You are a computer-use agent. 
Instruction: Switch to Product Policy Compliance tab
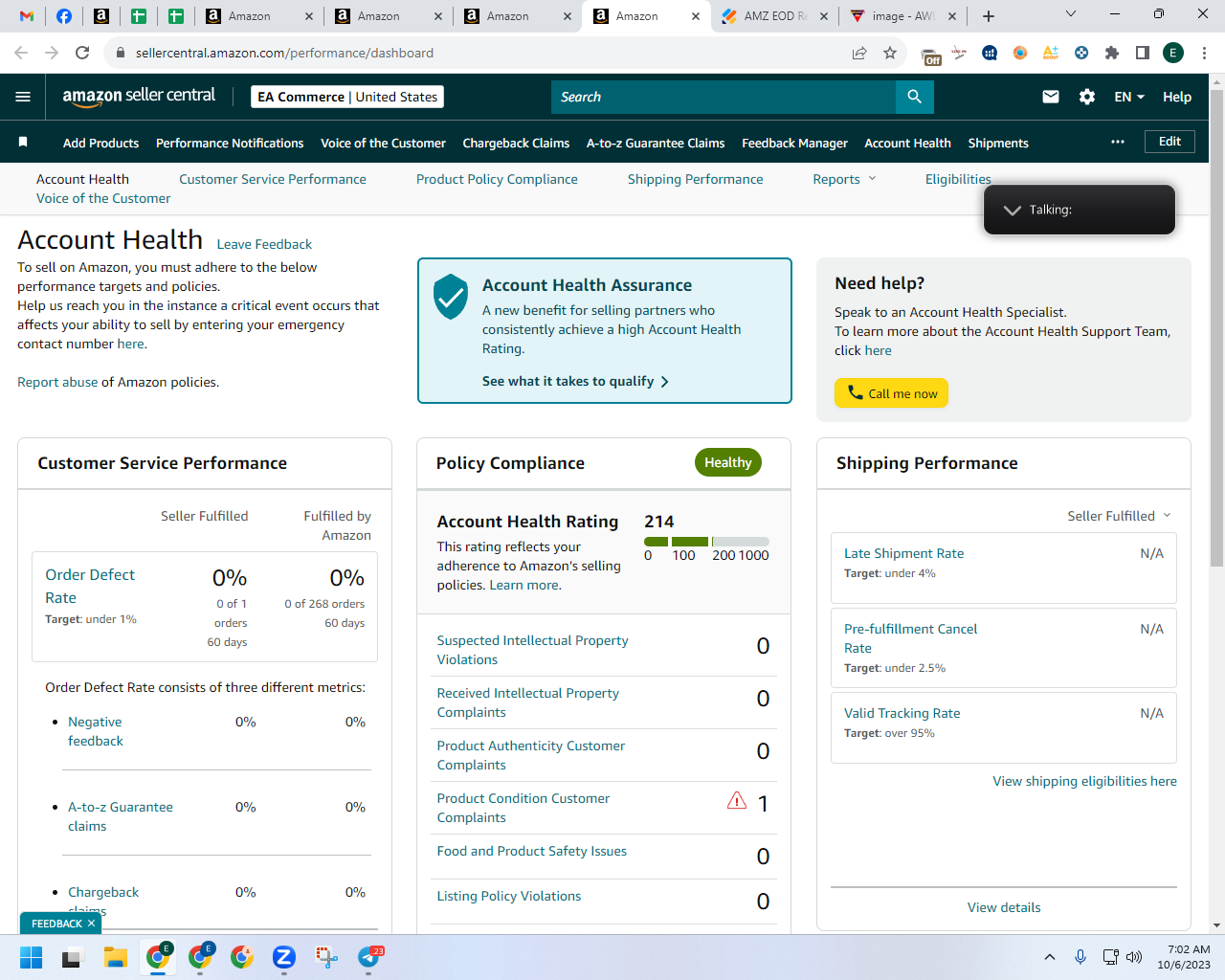tap(497, 179)
